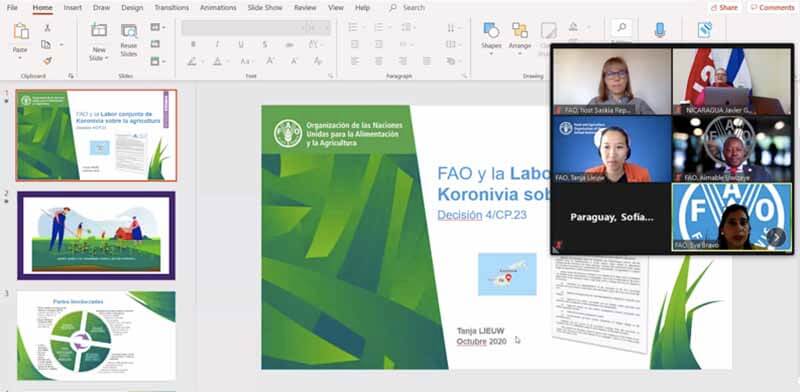This screenshot has width=800, height=392.
Task: Open the Help tab
Action: coord(362,8)
